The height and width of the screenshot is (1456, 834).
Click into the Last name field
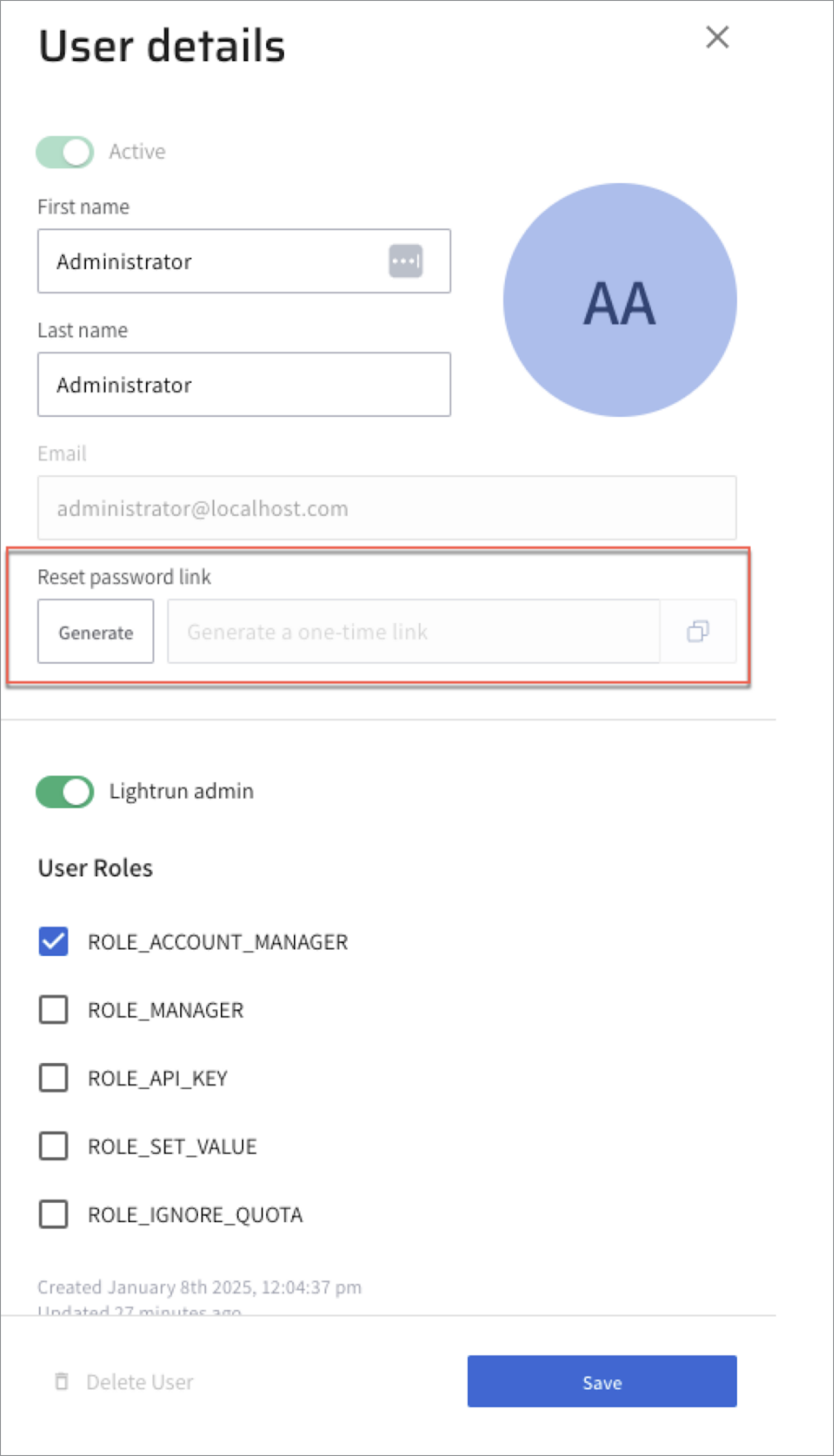(x=244, y=384)
